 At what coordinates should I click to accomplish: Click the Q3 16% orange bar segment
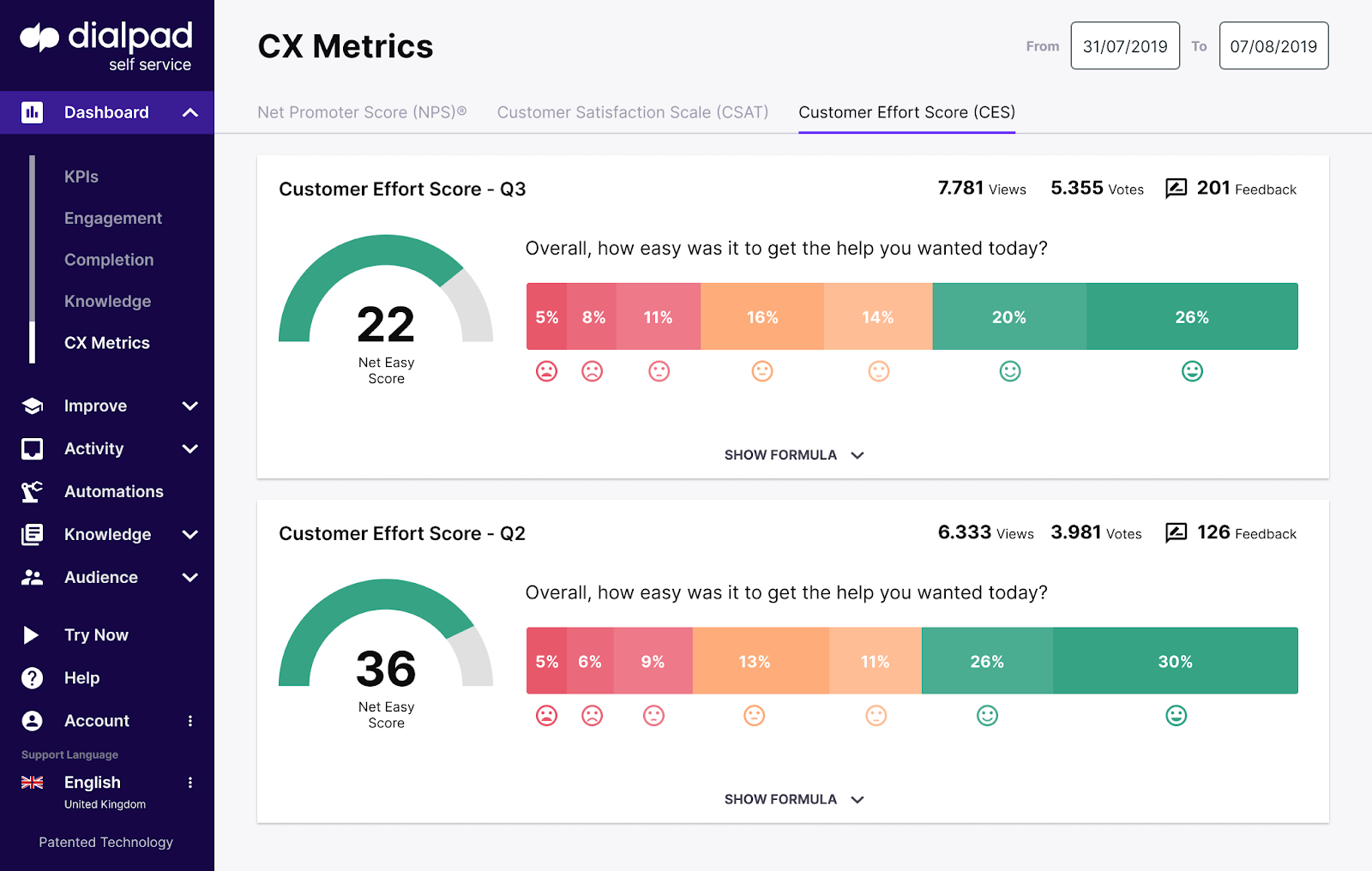[762, 316]
